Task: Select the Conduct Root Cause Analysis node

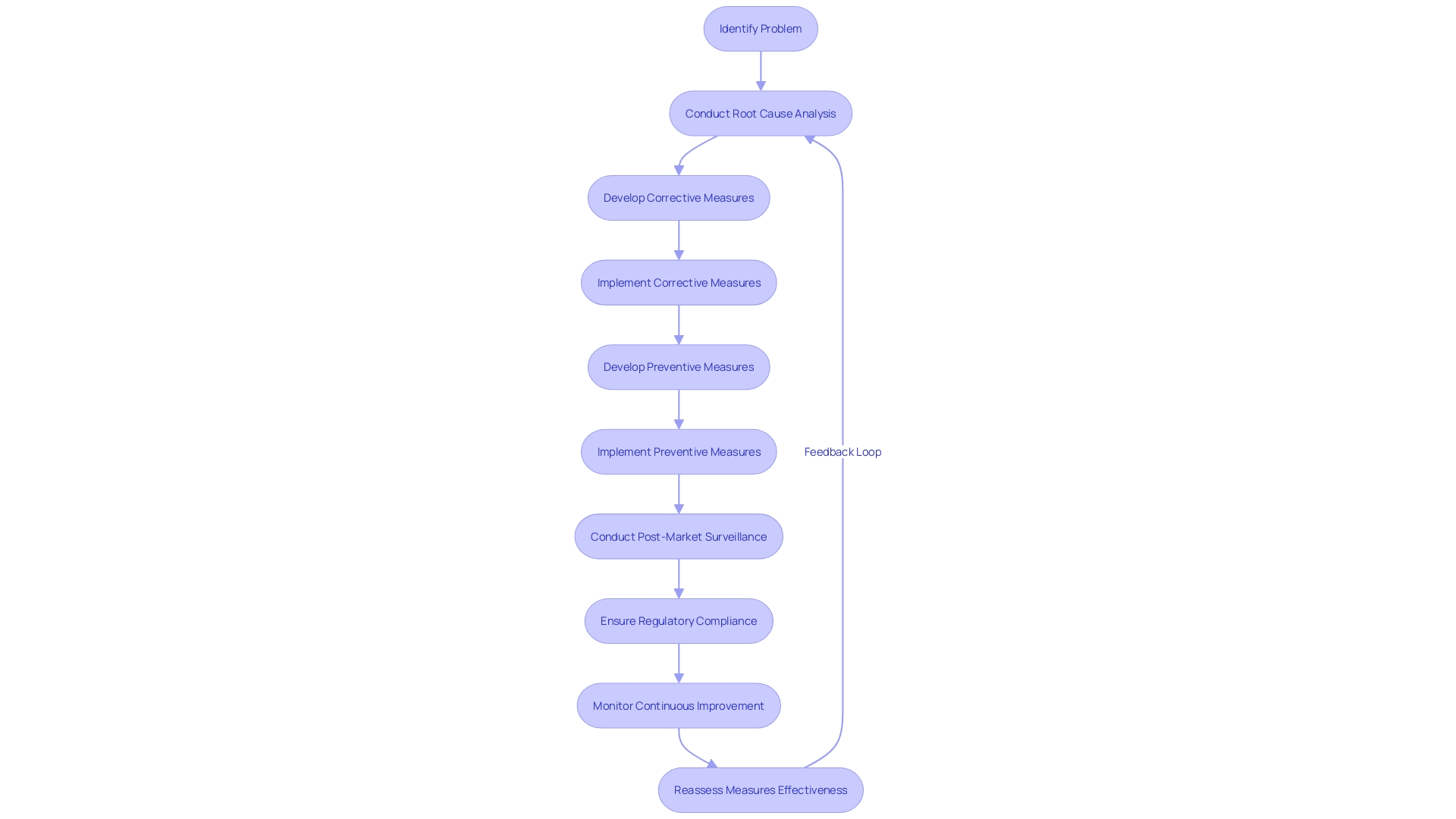Action: [x=760, y=112]
